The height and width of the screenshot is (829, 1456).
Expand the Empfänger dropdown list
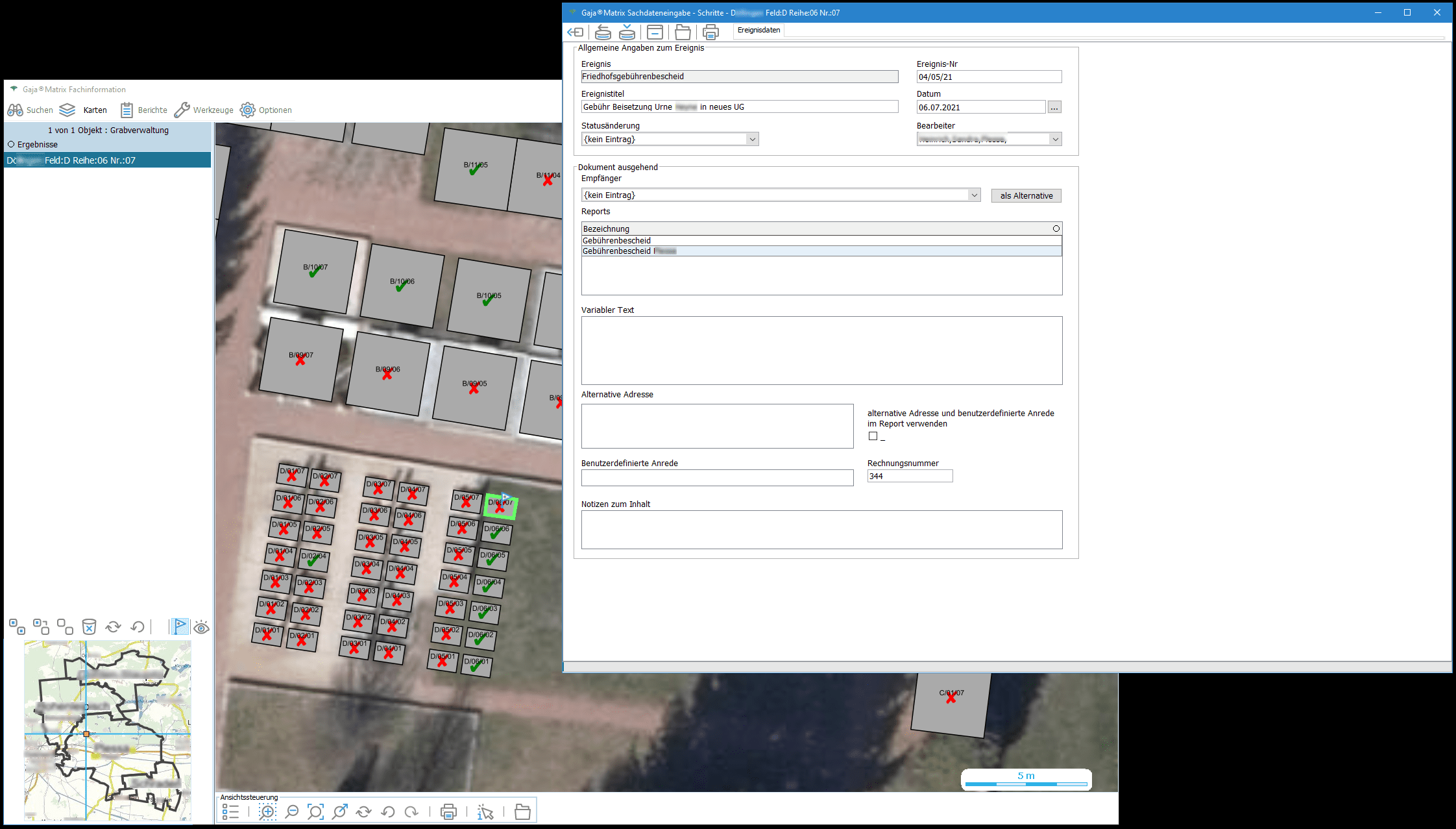click(x=974, y=195)
